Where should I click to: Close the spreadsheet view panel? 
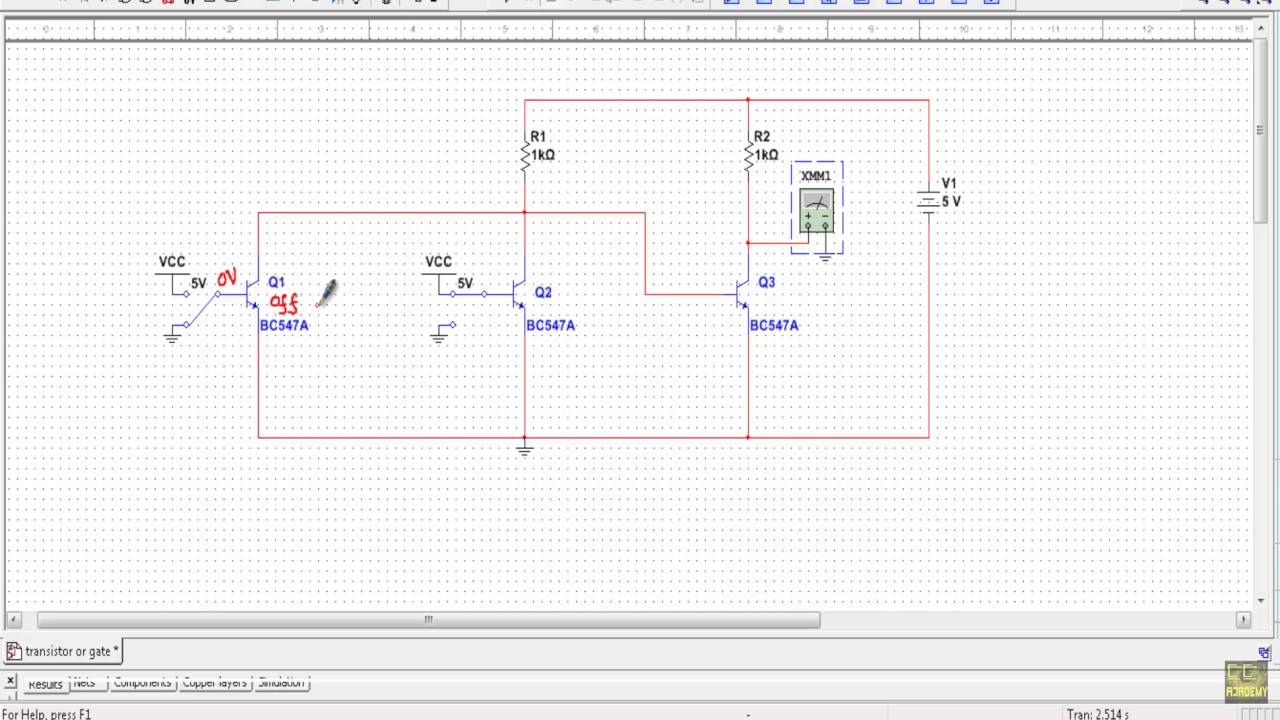pyautogui.click(x=10, y=682)
